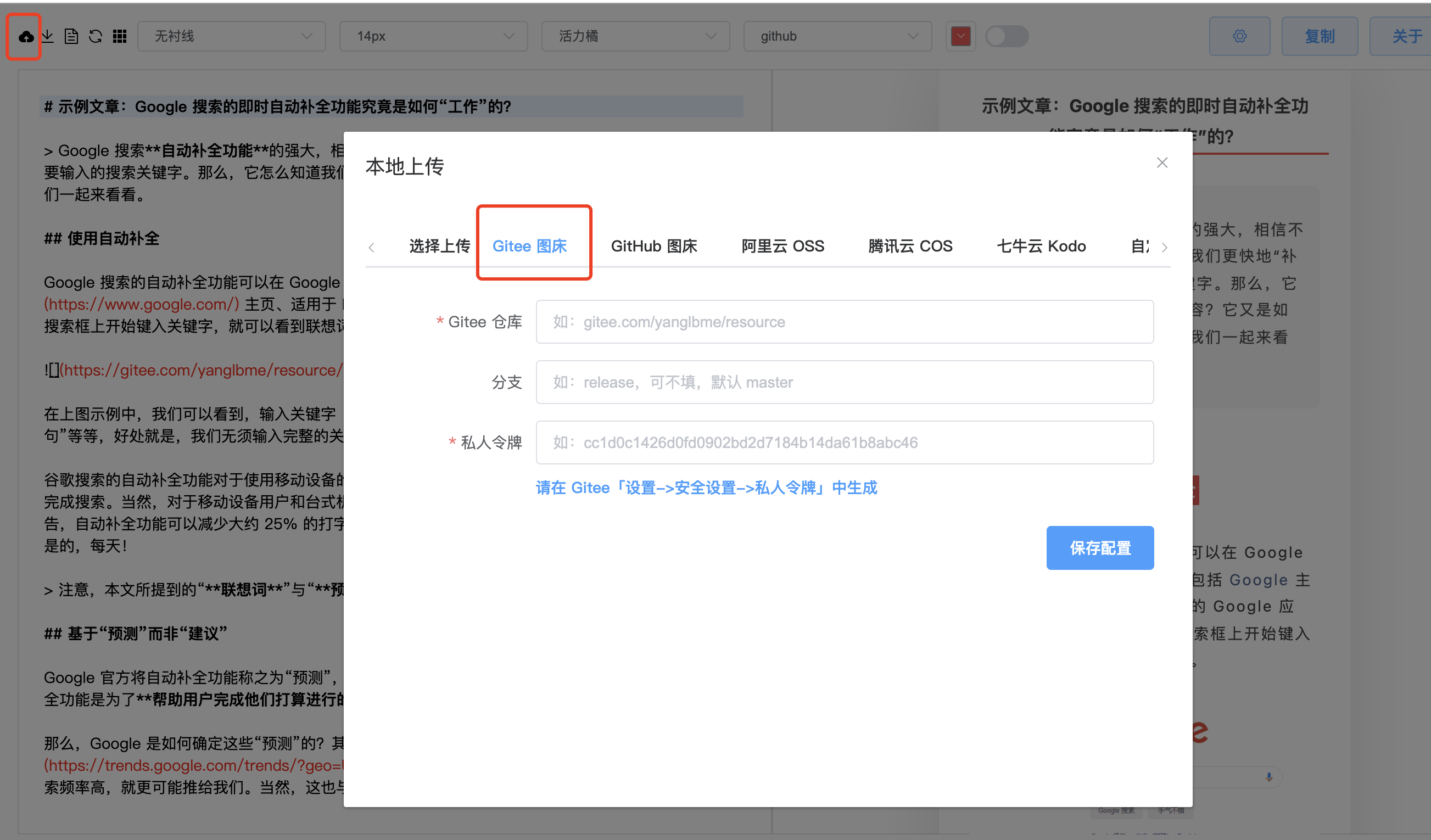1431x840 pixels.
Task: Open the 无衬线 font dropdown
Action: 231,36
